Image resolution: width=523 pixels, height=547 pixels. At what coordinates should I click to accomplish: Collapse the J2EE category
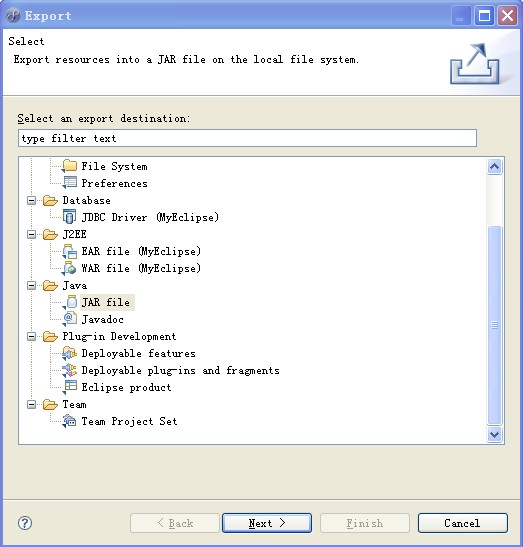pyautogui.click(x=31, y=234)
